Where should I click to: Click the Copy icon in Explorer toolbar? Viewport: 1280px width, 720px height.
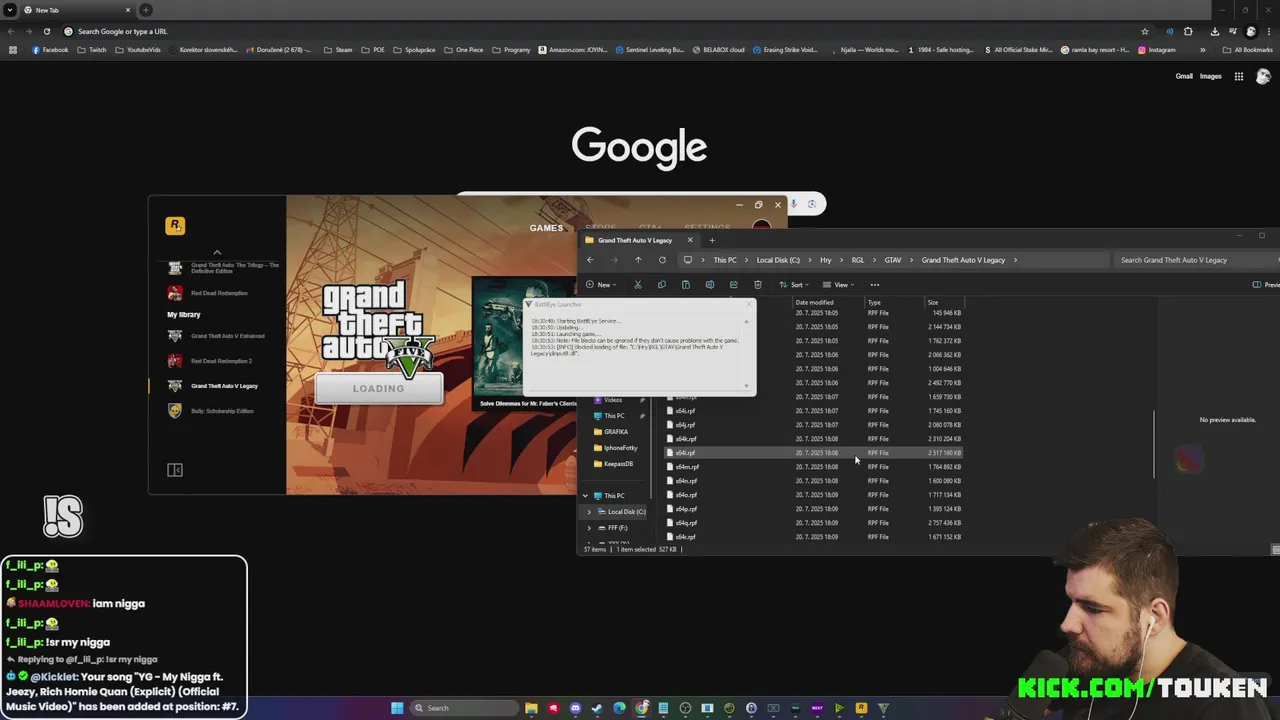661,285
